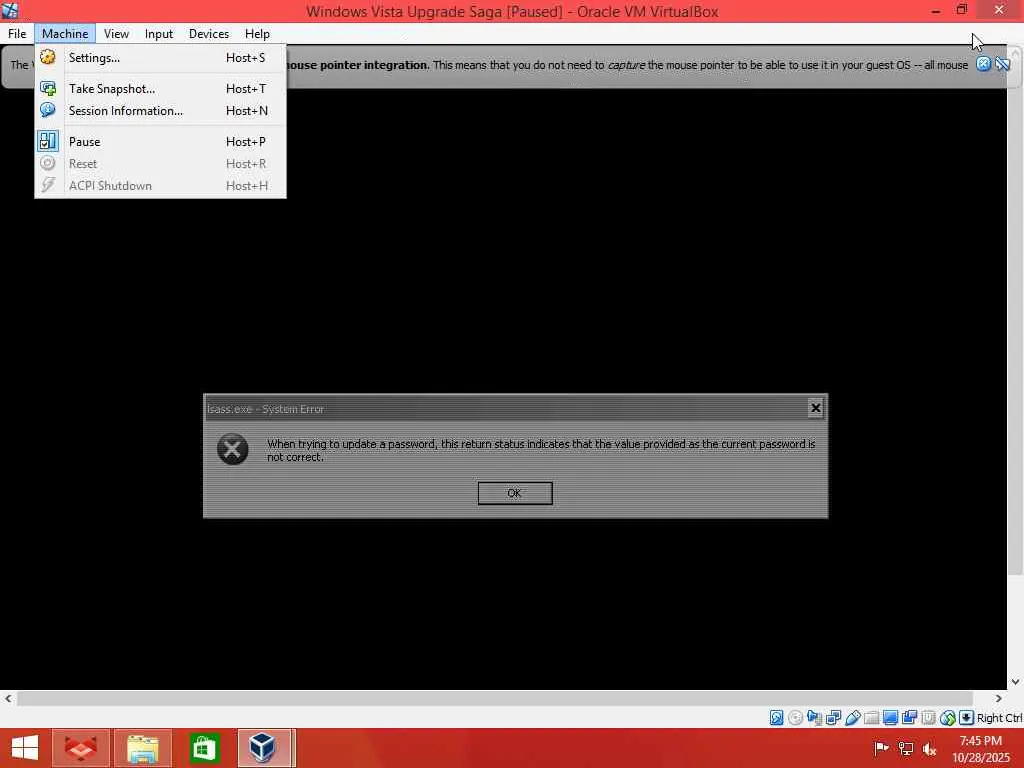The width and height of the screenshot is (1024, 768).
Task: Click the muted volume tray icon
Action: click(929, 748)
